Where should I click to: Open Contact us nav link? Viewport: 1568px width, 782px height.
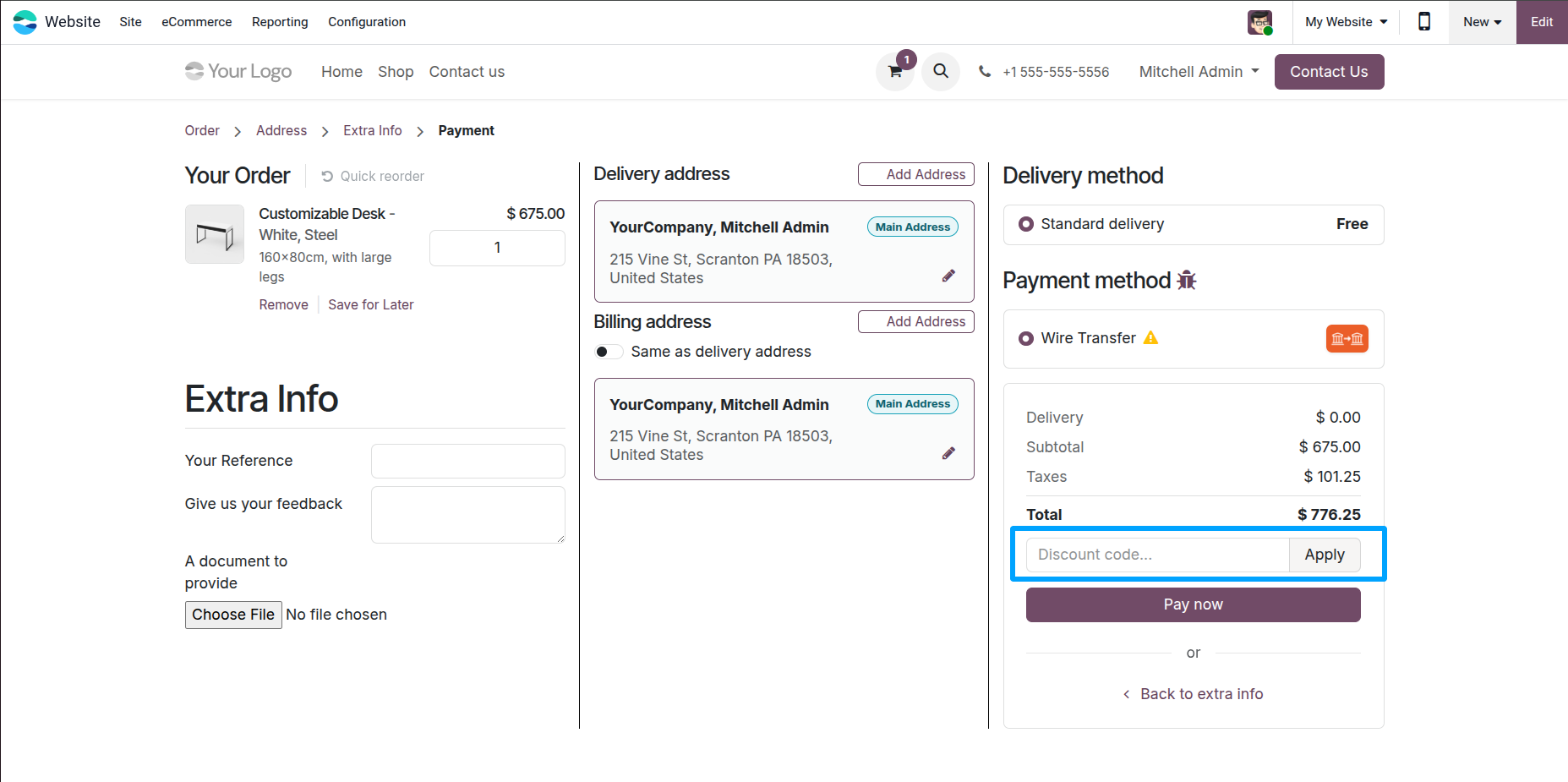(467, 72)
